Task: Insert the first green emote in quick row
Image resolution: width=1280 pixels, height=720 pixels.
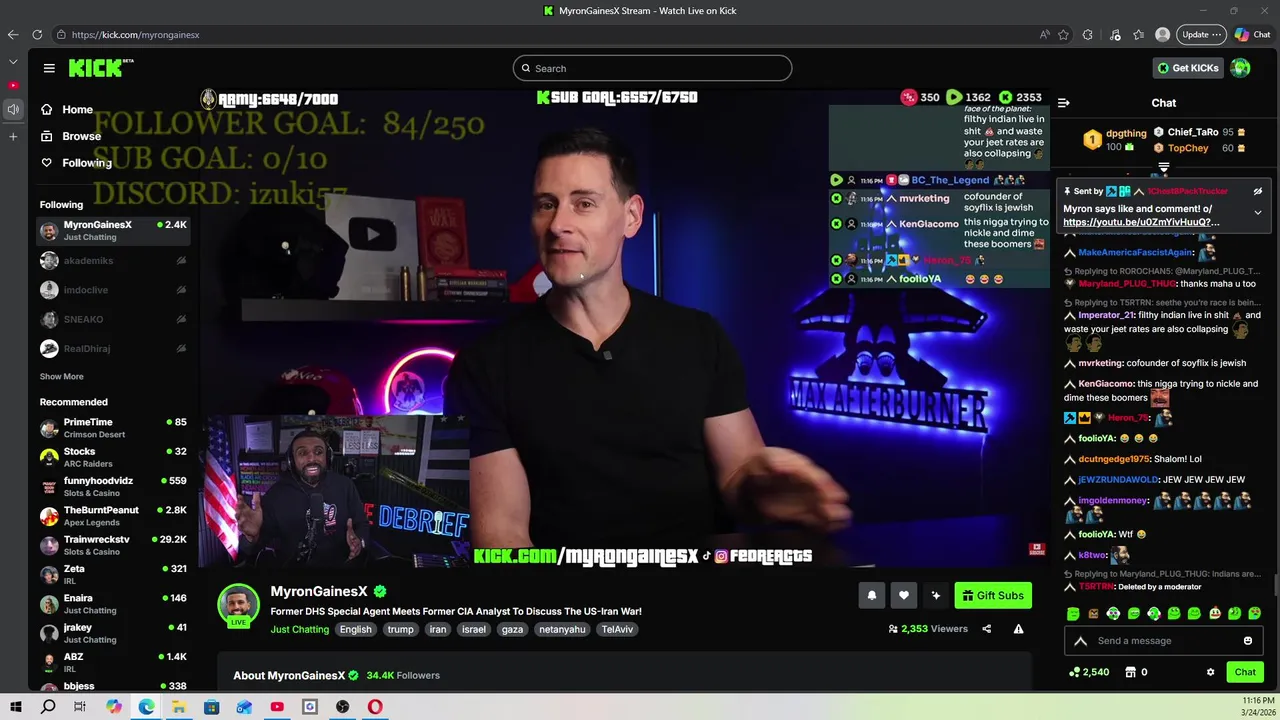Action: (1073, 613)
